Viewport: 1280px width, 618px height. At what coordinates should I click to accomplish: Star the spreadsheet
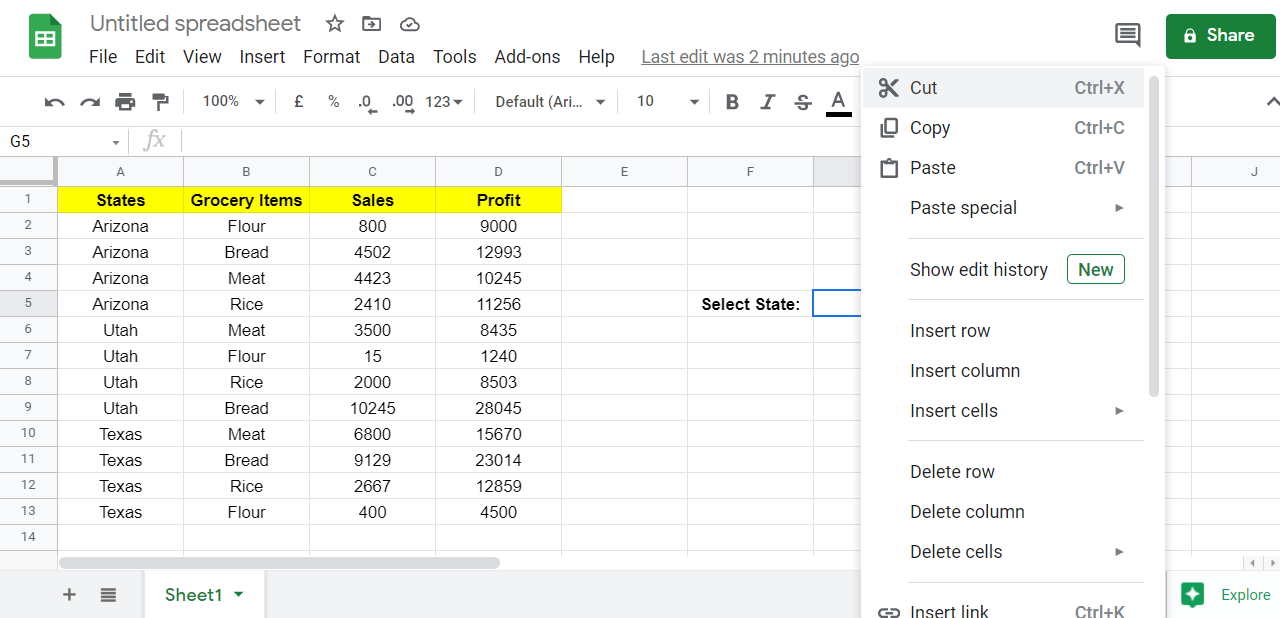[333, 23]
